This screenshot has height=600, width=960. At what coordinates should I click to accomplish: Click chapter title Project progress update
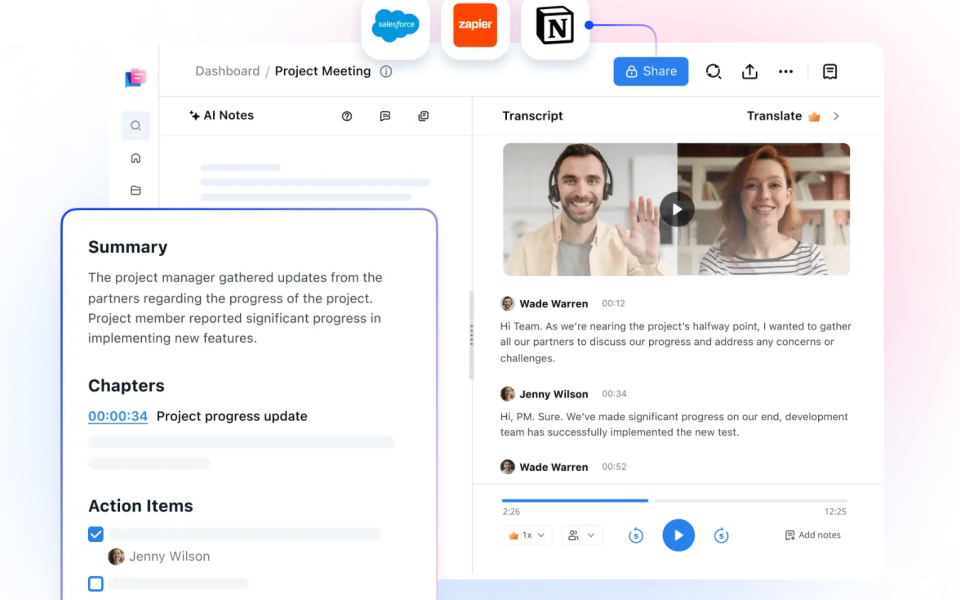(232, 416)
